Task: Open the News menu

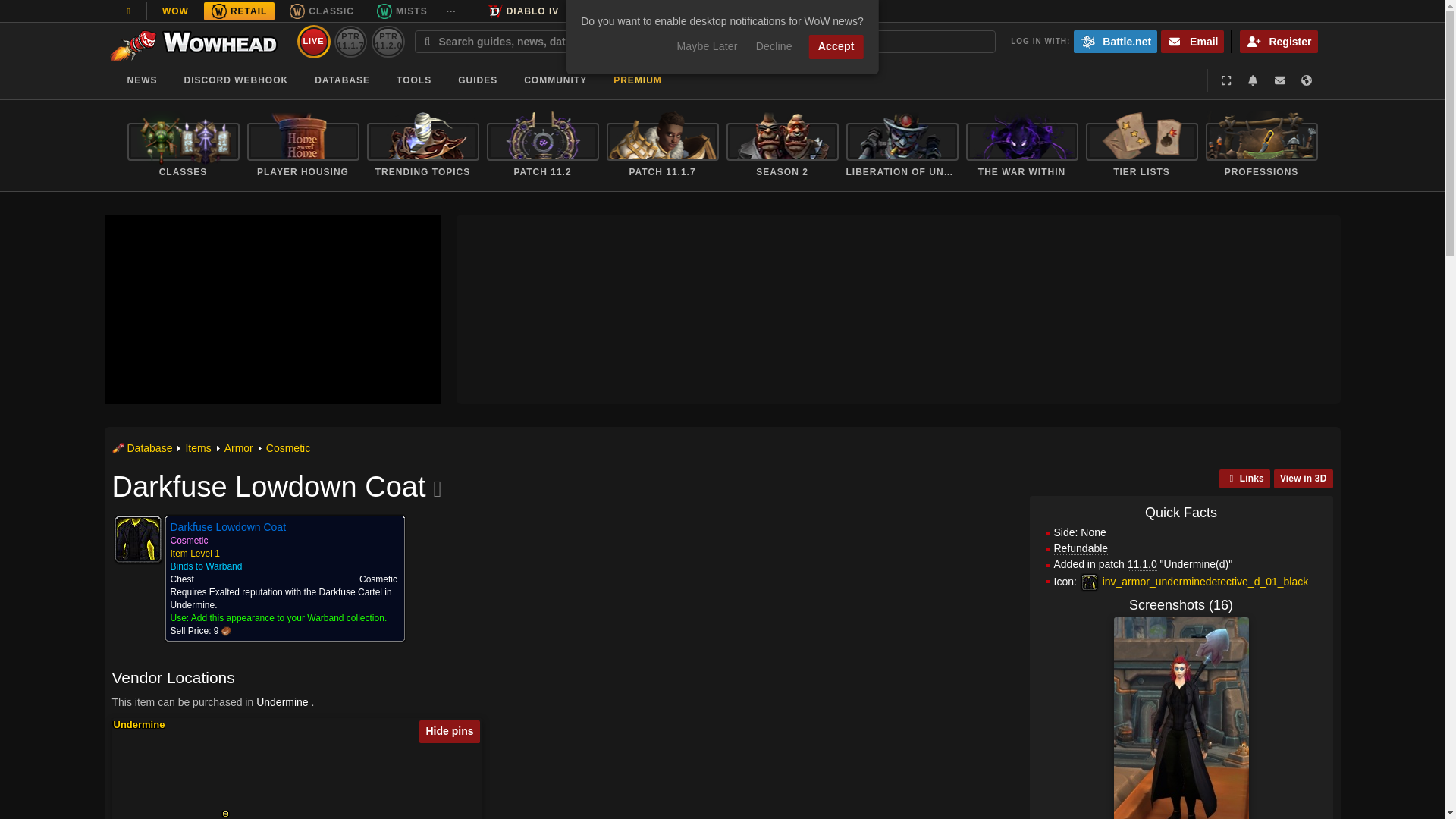Action: (x=142, y=80)
